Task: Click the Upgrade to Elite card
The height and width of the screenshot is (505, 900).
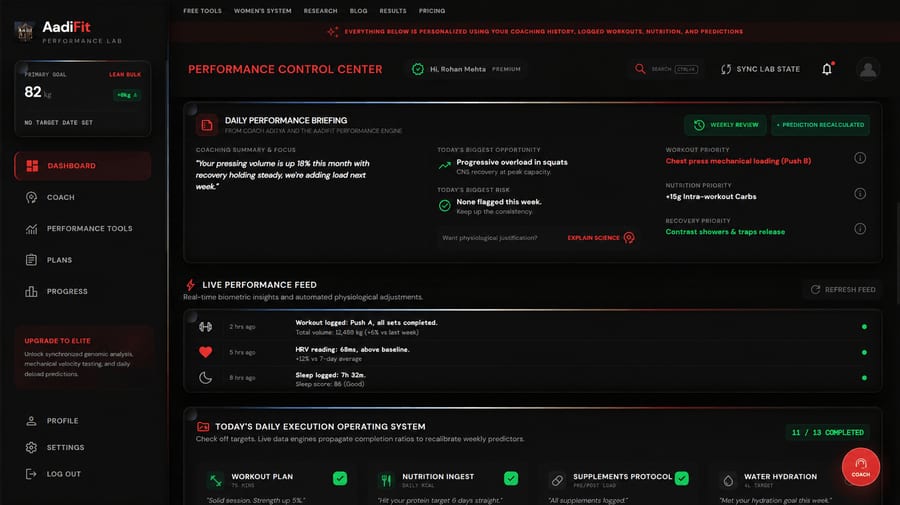Action: 83,357
